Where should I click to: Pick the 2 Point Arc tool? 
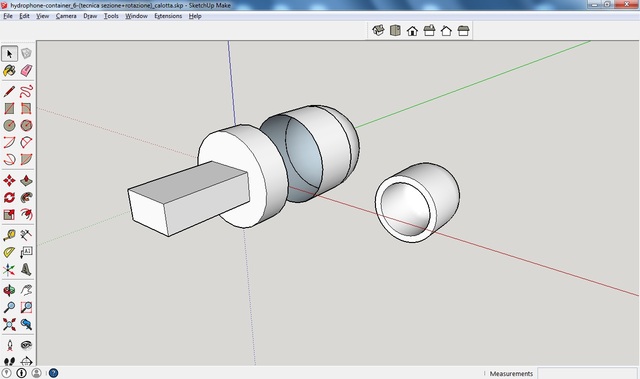point(26,142)
